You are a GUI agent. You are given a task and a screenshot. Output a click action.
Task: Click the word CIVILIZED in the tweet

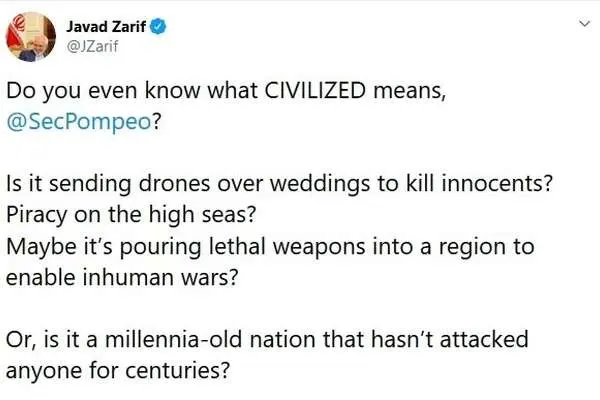tap(315, 90)
